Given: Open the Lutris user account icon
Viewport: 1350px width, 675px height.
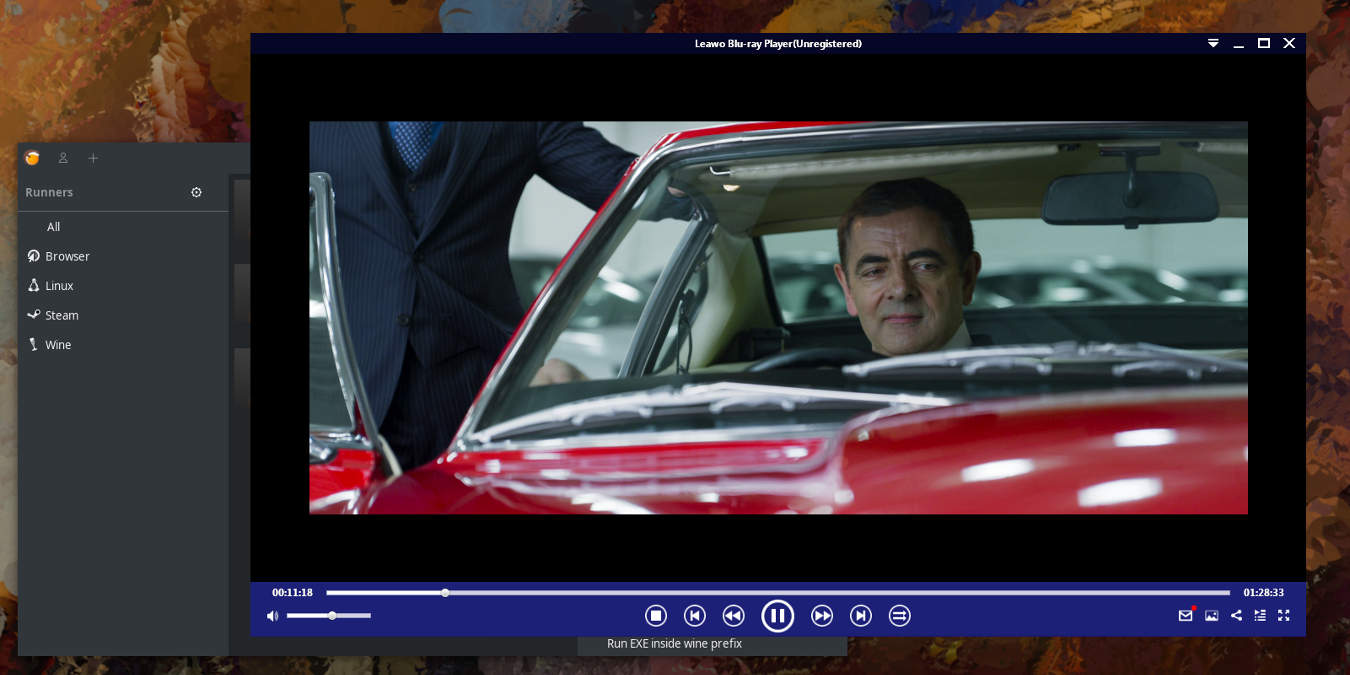Looking at the screenshot, I should pyautogui.click(x=63, y=158).
